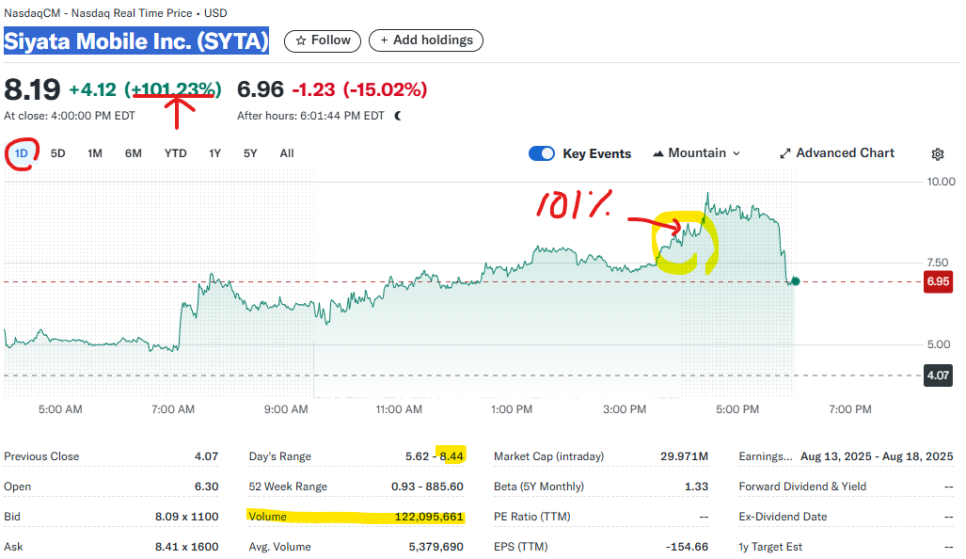Viewport: 966px width, 559px height.
Task: Click the after-hours moon icon
Action: click(398, 116)
